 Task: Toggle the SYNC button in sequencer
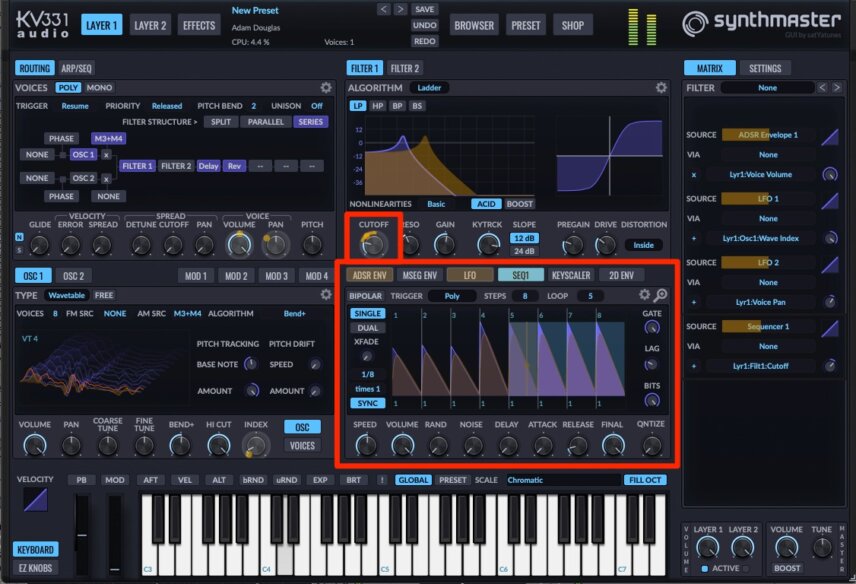(x=367, y=403)
